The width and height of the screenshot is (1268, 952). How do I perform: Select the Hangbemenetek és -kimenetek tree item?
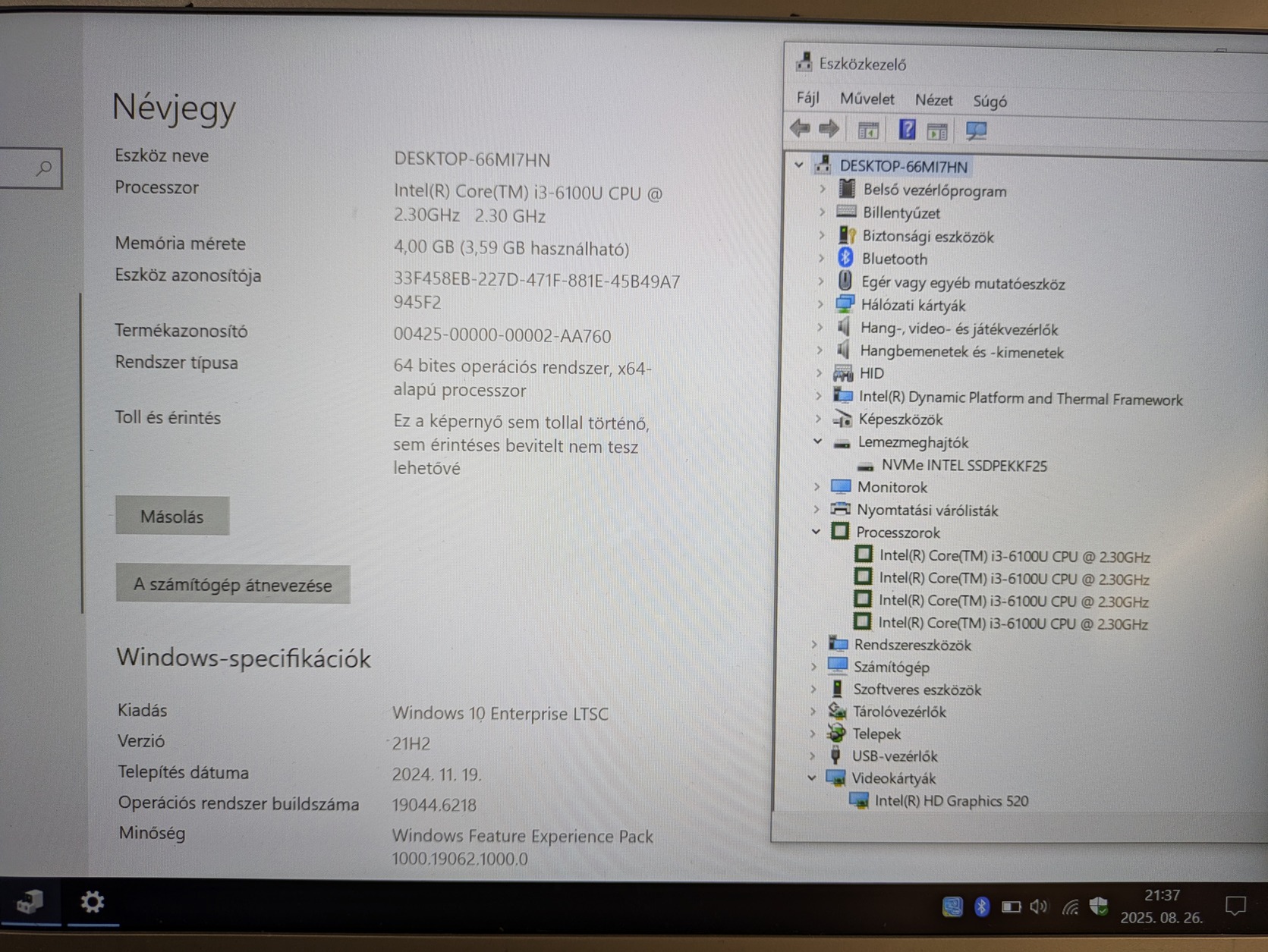coord(961,352)
